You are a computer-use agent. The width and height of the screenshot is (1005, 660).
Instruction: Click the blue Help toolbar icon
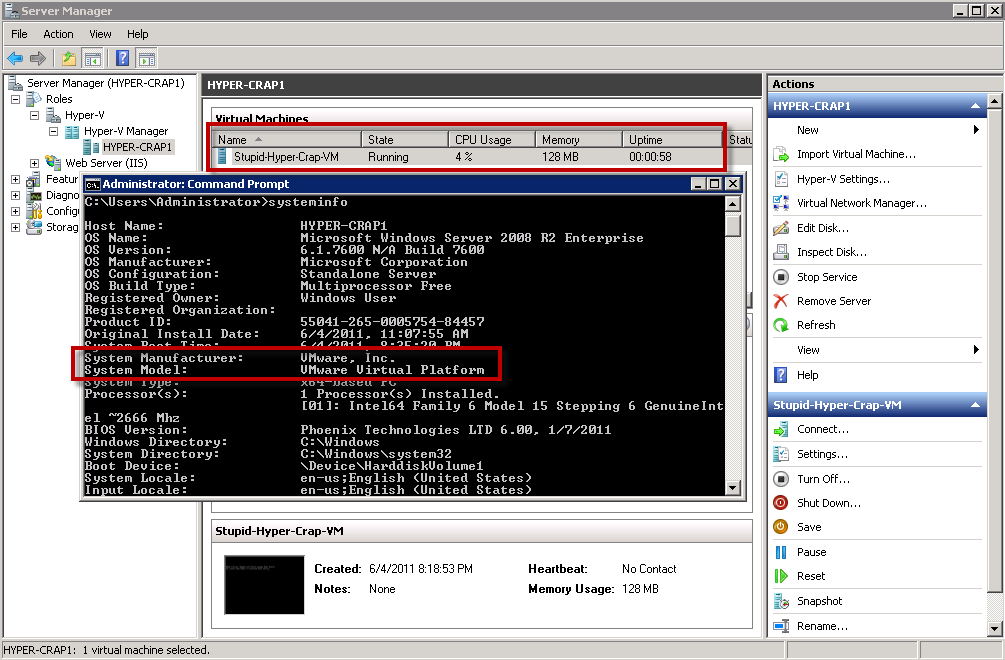(122, 59)
